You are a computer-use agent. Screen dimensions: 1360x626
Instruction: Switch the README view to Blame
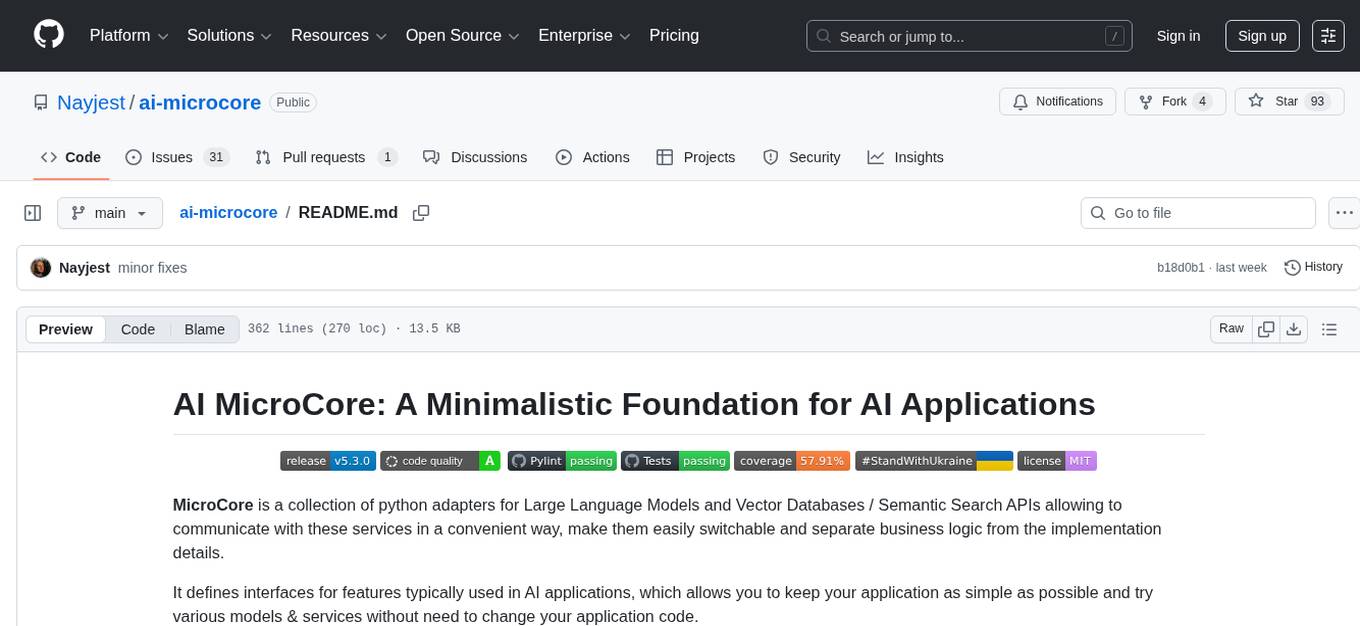click(x=204, y=329)
